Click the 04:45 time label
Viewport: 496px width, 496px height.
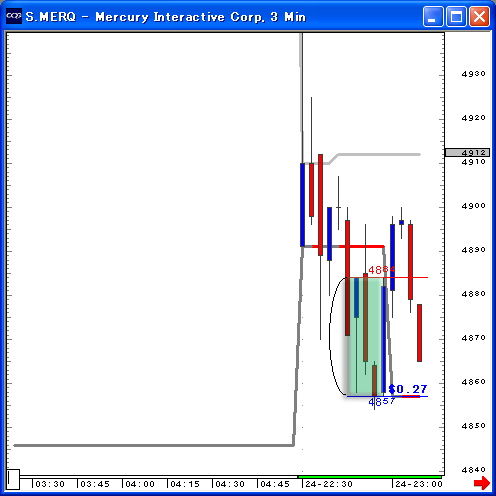click(275, 484)
